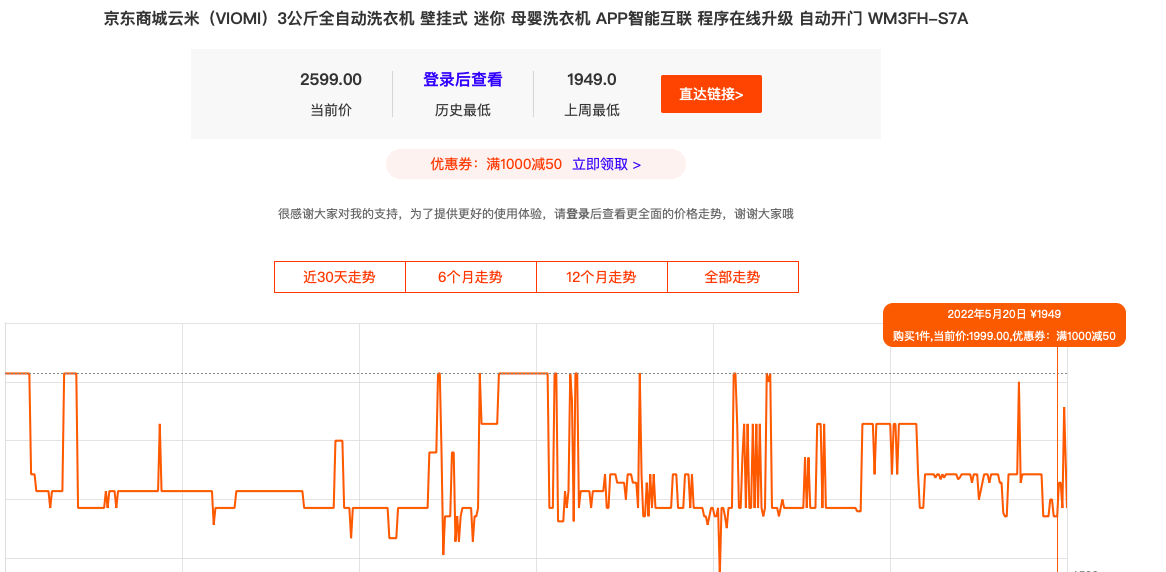Click the 当前价 label
The width and height of the screenshot is (1166, 572).
[x=331, y=111]
